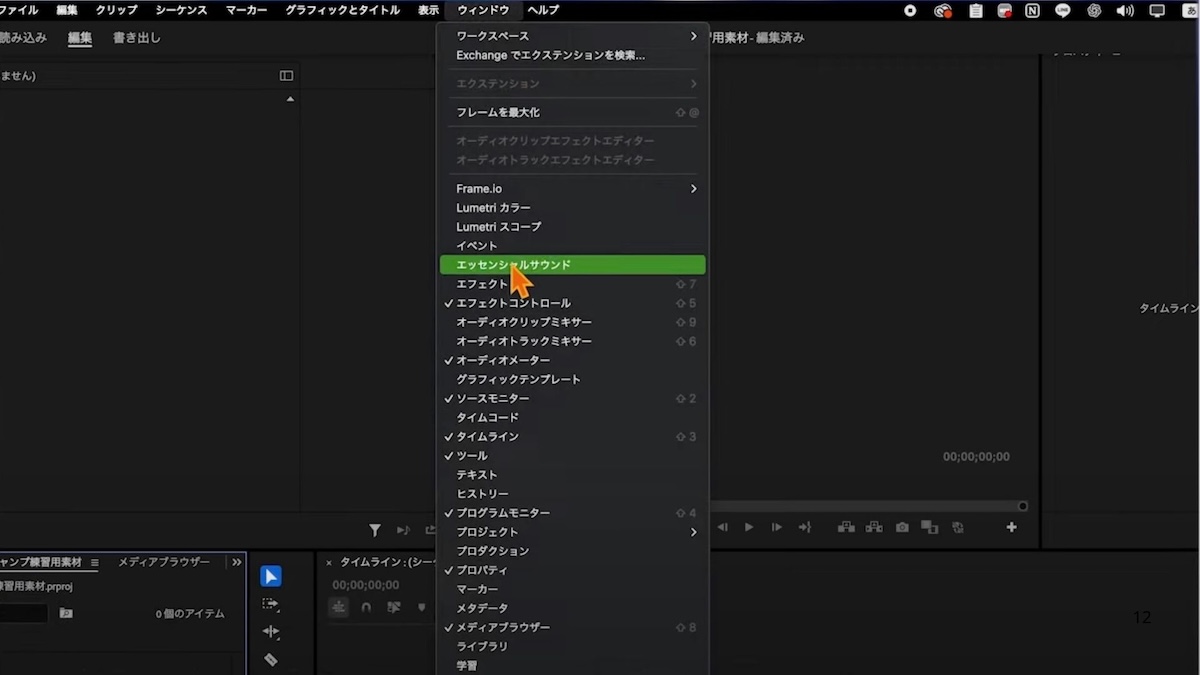Switch to the 編集 workspace tab
Image resolution: width=1200 pixels, height=675 pixels.
(x=80, y=38)
